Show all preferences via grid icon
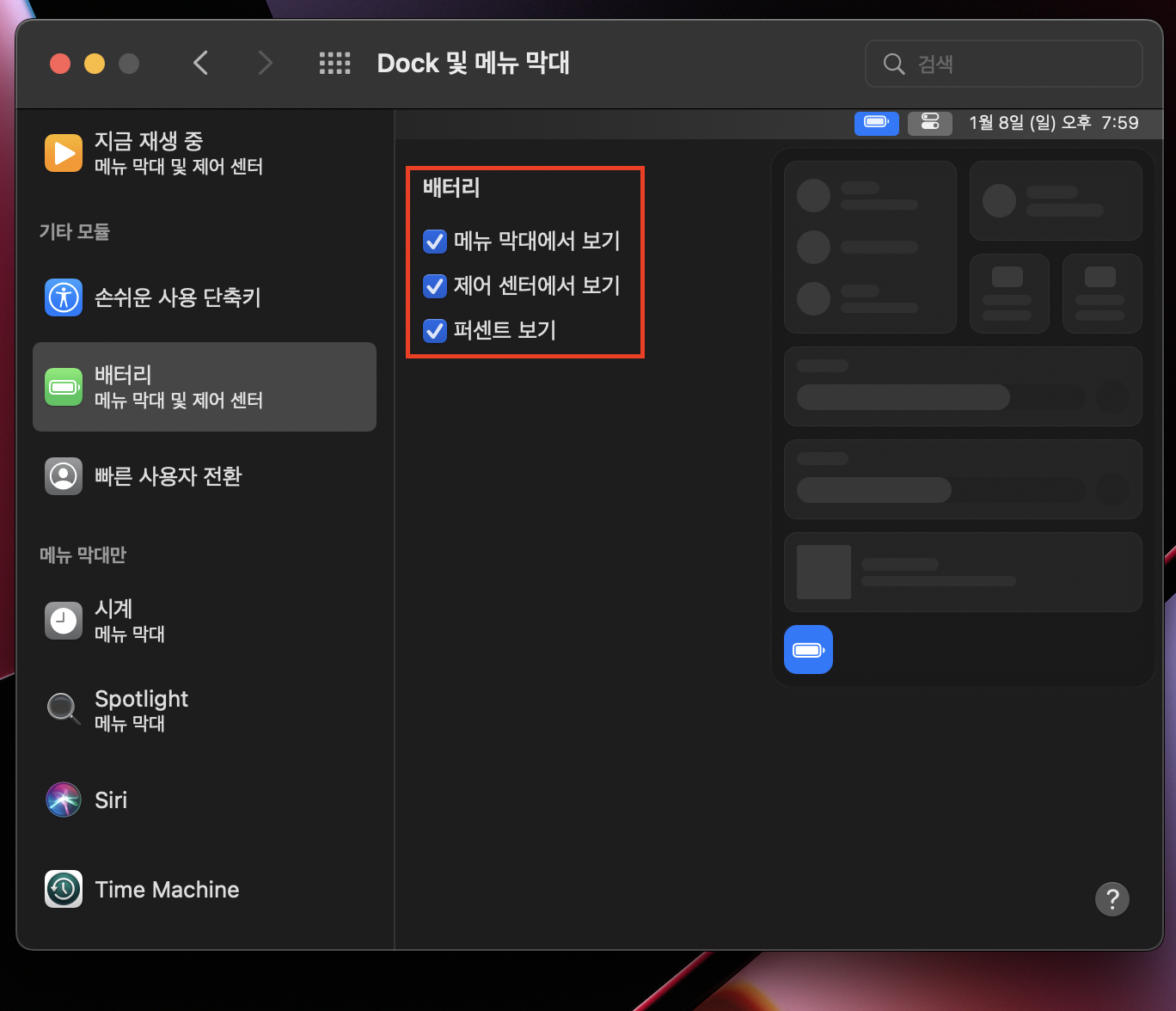This screenshot has width=1176, height=1011. [334, 63]
